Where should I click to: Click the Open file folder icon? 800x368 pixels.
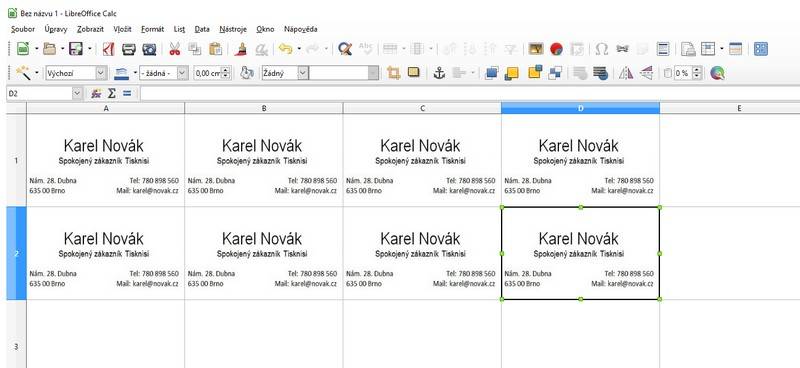click(49, 49)
